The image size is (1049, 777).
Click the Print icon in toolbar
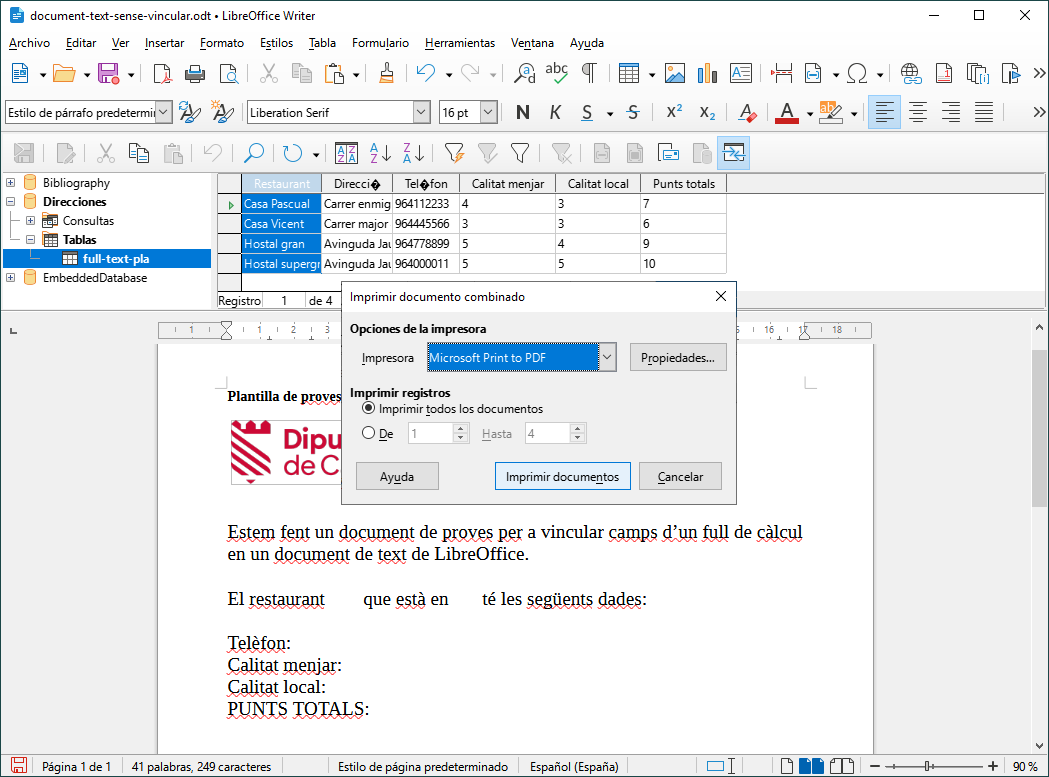[x=195, y=74]
